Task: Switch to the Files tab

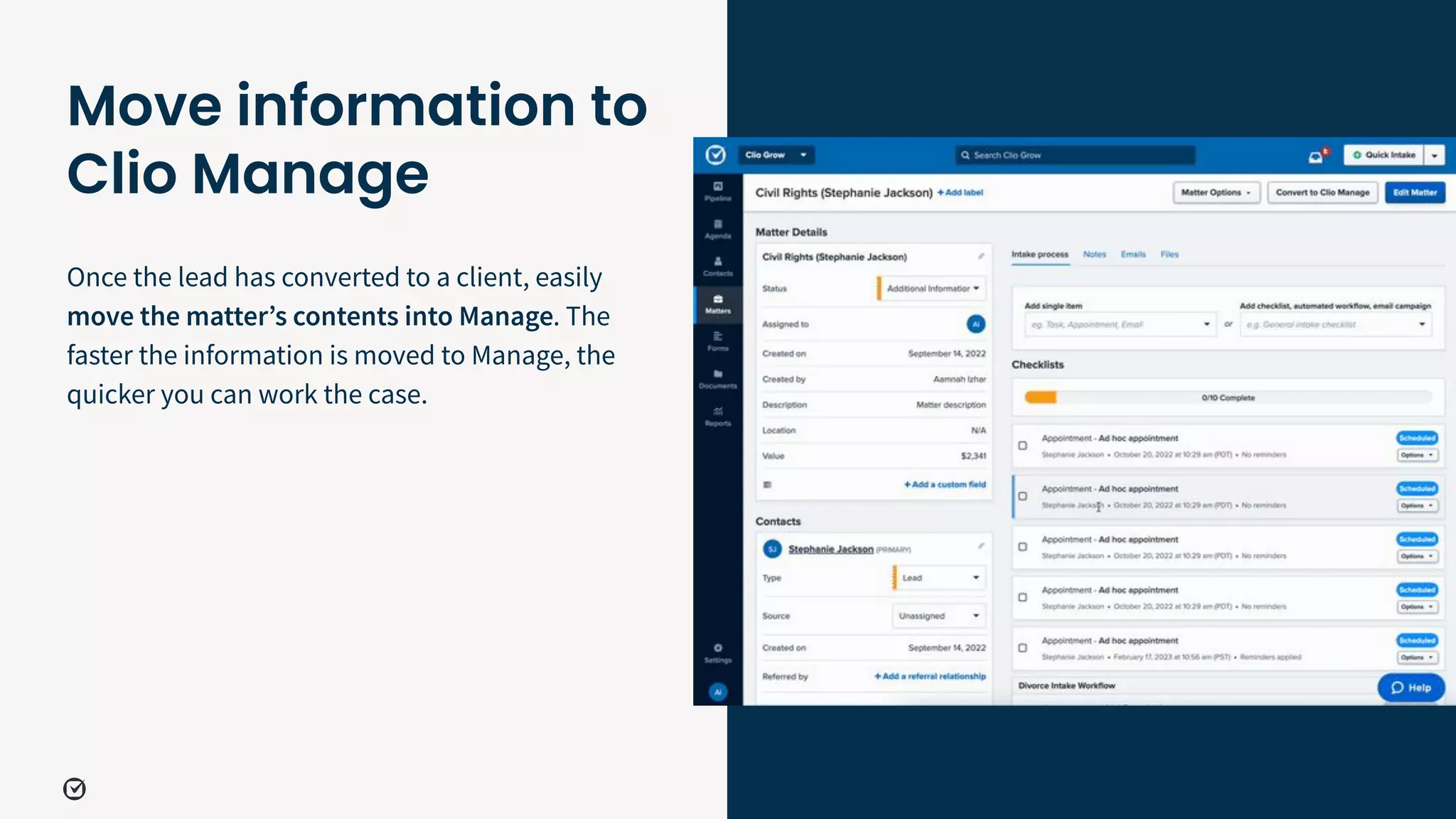Action: (1169, 255)
